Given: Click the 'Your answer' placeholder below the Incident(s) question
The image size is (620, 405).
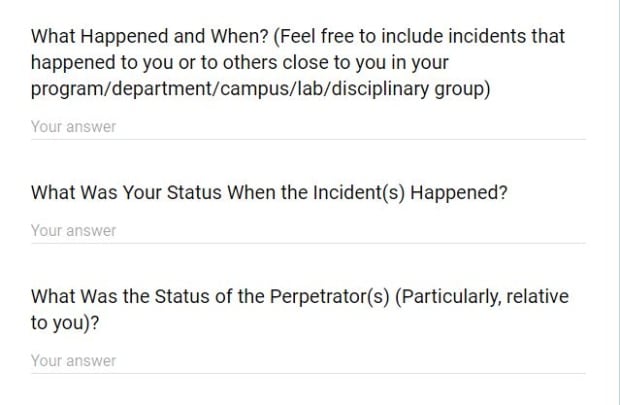Looking at the screenshot, I should (x=74, y=231).
